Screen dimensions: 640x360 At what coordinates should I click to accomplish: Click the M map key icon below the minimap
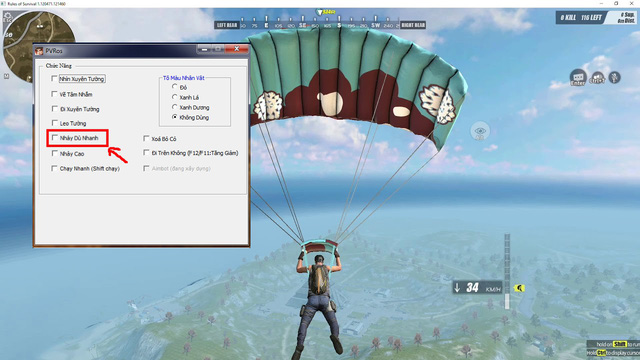(6, 76)
